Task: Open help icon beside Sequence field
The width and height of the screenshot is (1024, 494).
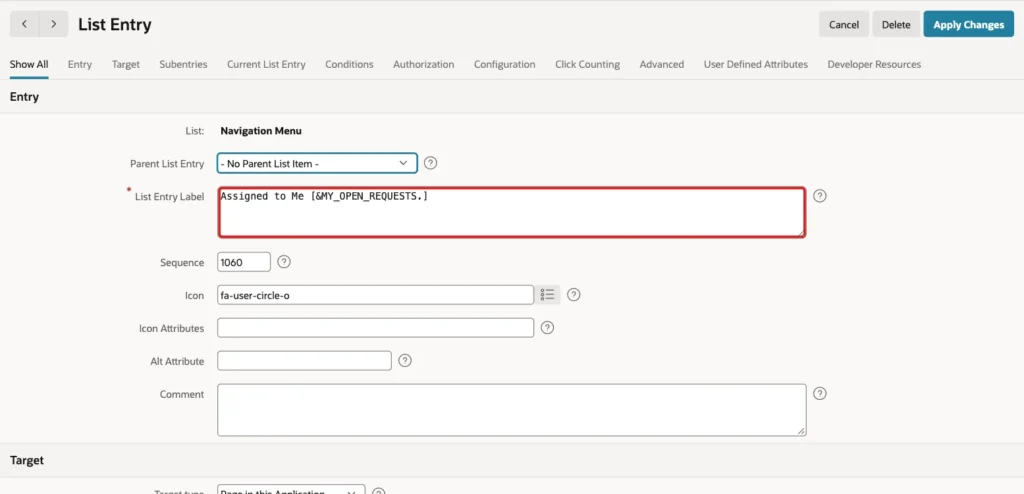Action: tap(283, 261)
